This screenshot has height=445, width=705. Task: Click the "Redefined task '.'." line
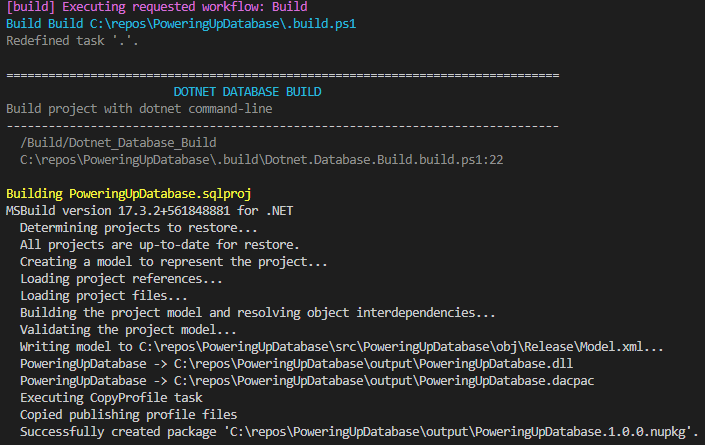point(72,41)
